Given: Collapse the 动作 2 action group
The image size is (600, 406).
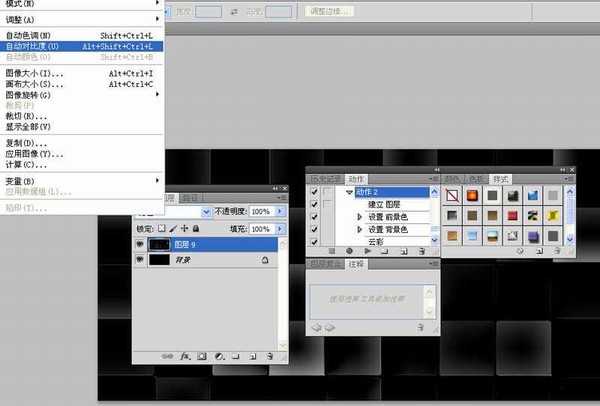Looking at the screenshot, I should click(x=350, y=191).
